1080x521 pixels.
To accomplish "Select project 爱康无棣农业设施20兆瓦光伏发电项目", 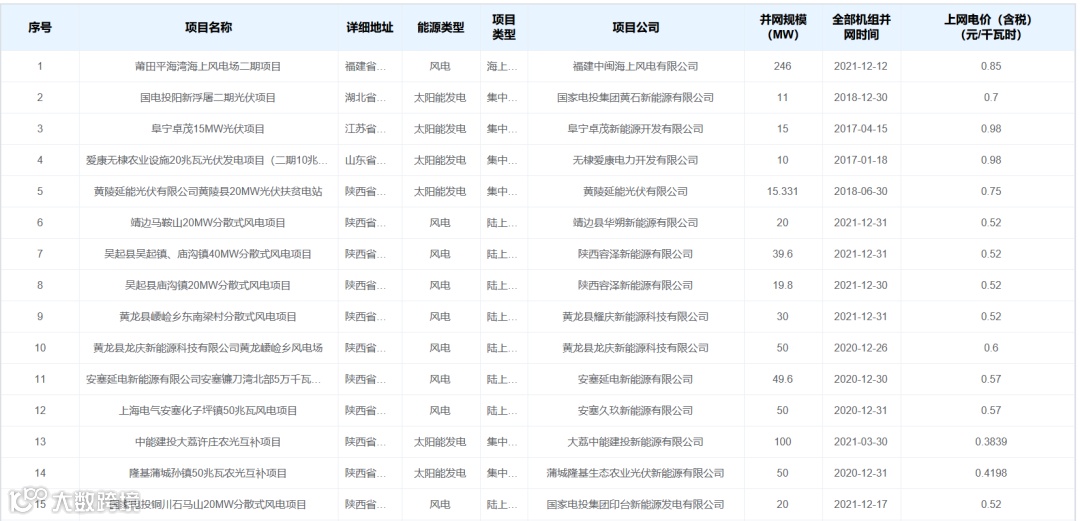I will (x=208, y=160).
